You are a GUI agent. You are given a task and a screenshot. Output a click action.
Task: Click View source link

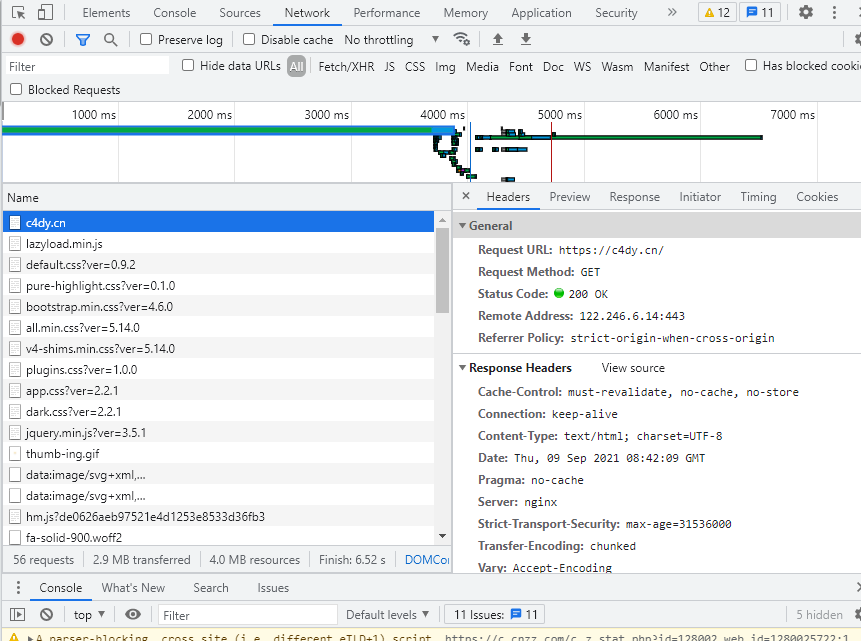tap(633, 368)
